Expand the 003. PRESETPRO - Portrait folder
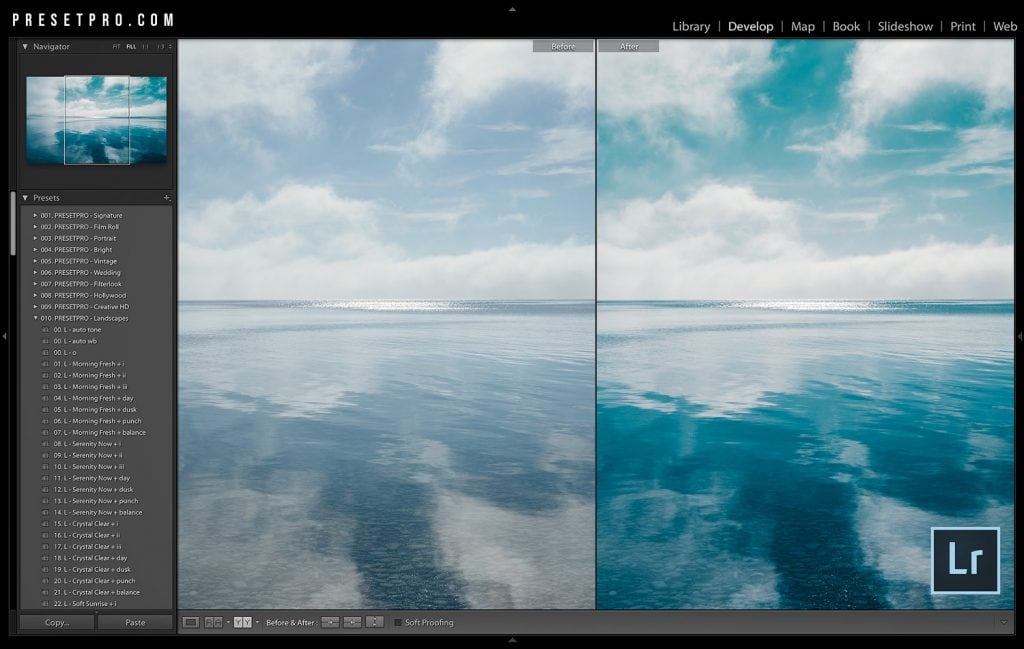This screenshot has height=649, width=1024. click(35, 238)
